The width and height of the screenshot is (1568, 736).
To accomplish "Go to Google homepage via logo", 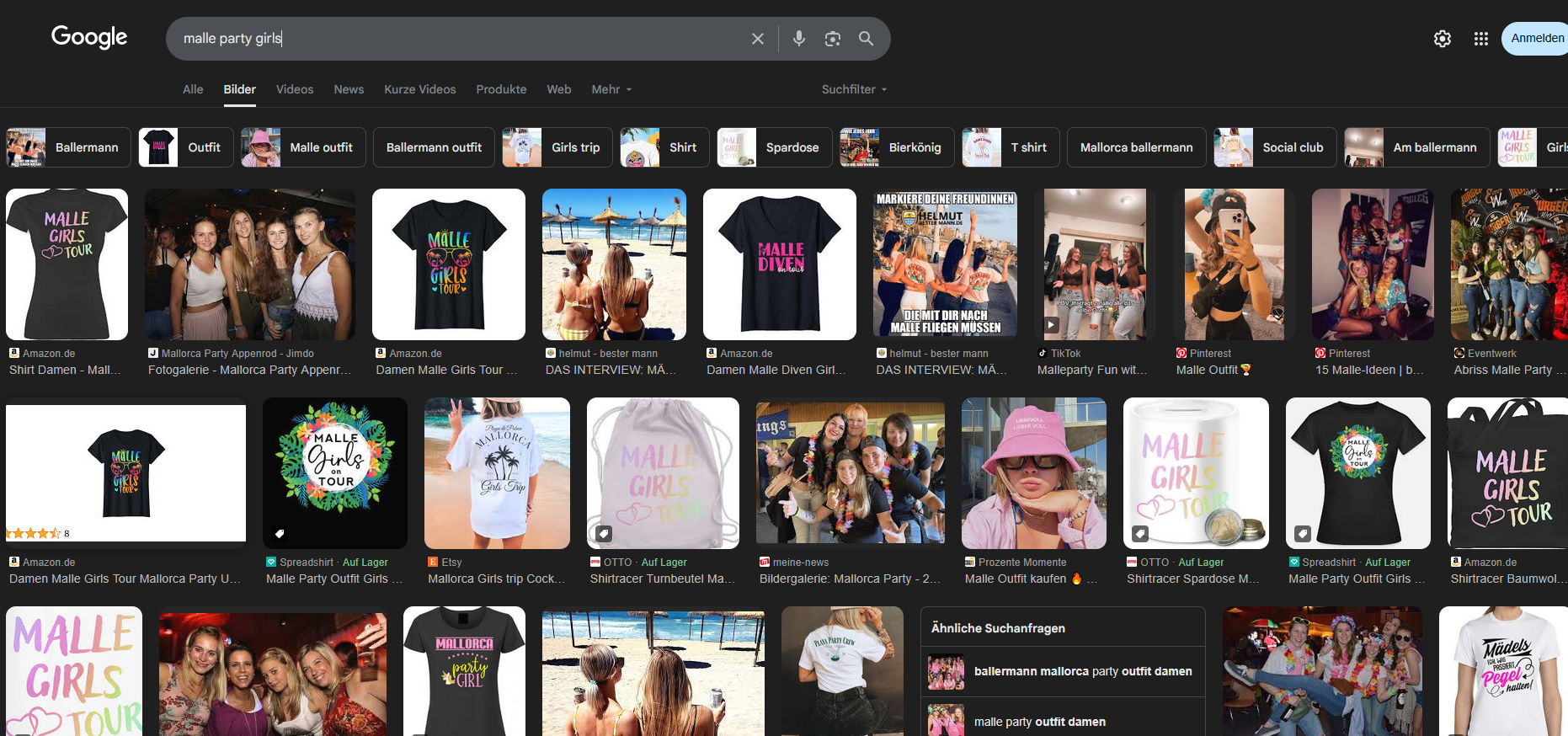I will 89,37.
